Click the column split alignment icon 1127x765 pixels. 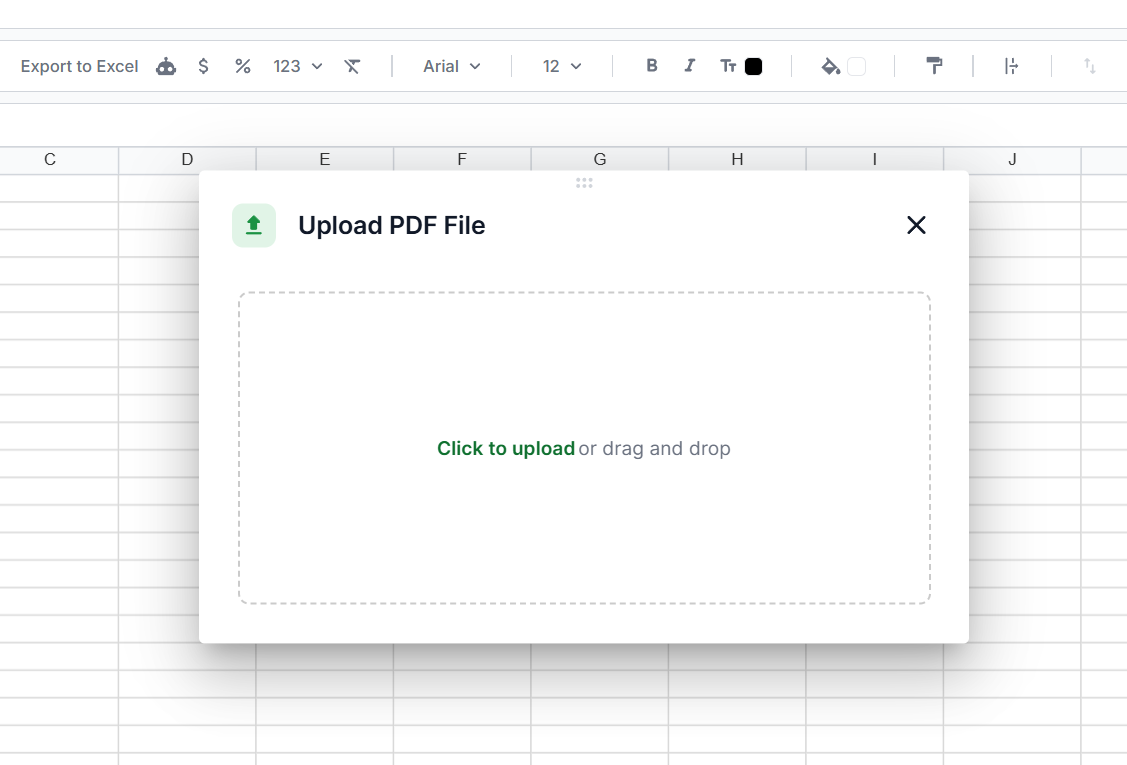(1011, 66)
